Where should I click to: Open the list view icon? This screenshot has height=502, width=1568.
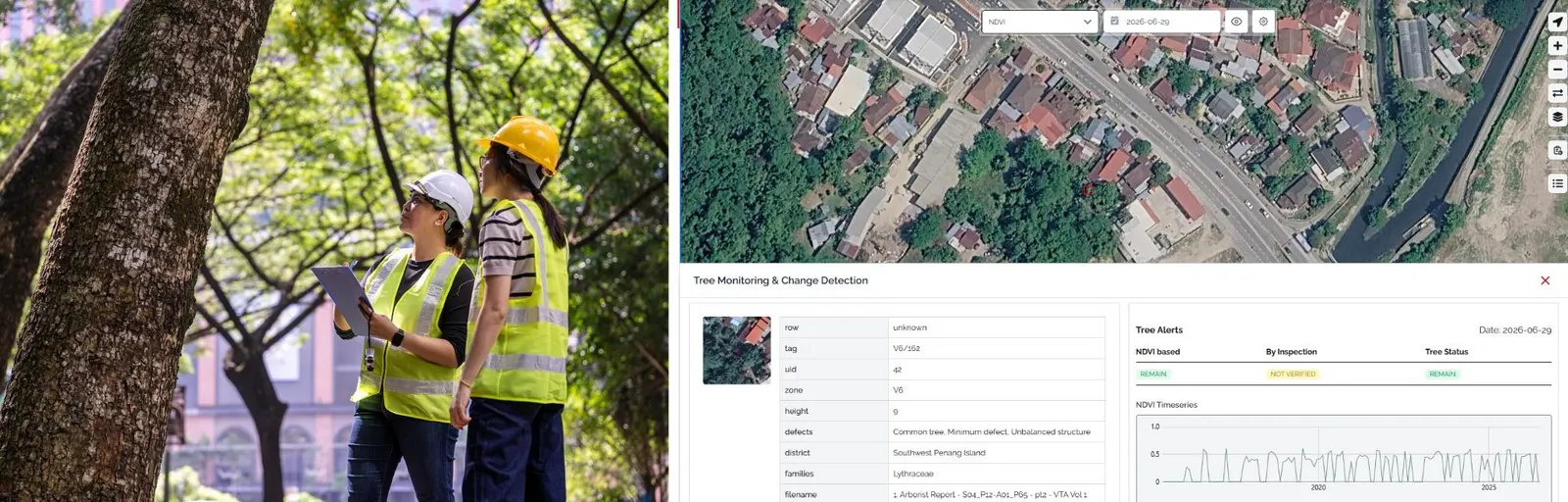1557,183
